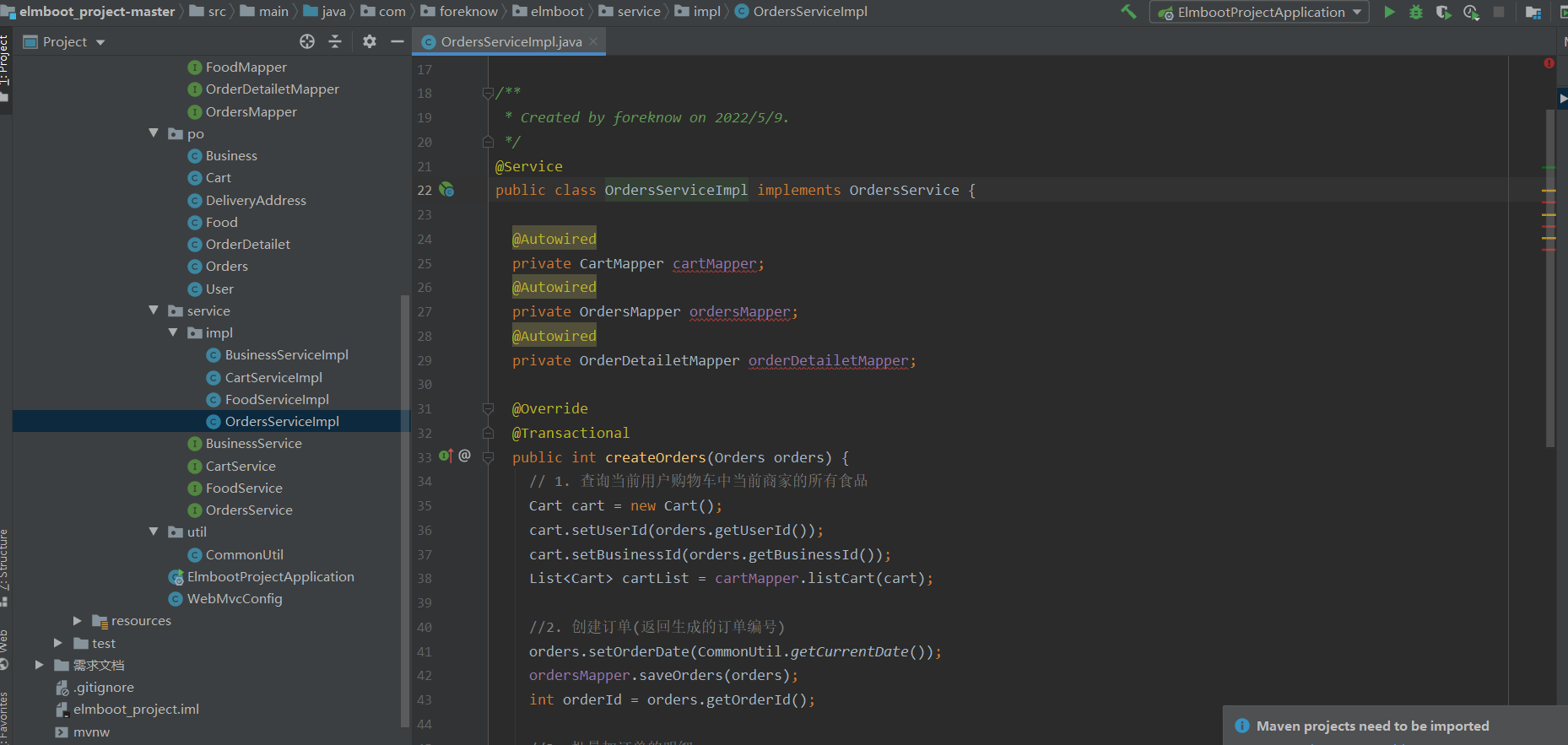
Task: Click cartMapper field on line 25
Action: [715, 263]
